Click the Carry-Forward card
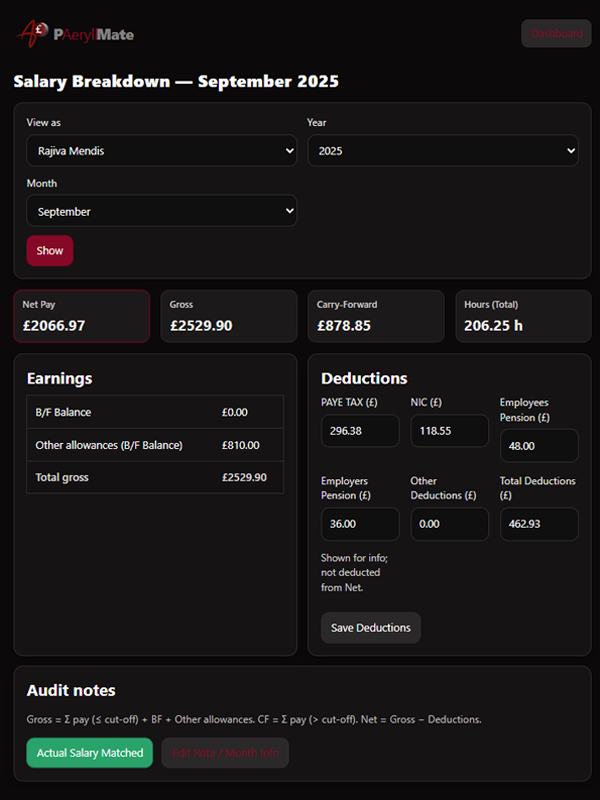This screenshot has width=600, height=800. tap(376, 316)
